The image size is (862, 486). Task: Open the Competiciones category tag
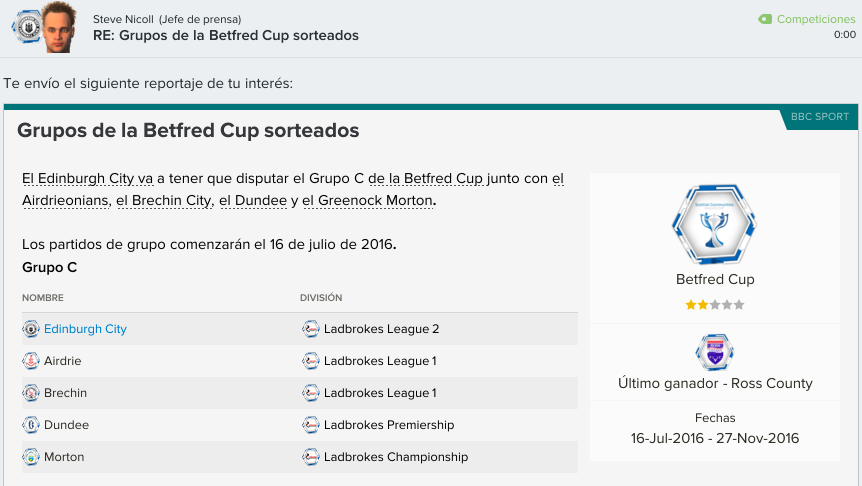[806, 19]
